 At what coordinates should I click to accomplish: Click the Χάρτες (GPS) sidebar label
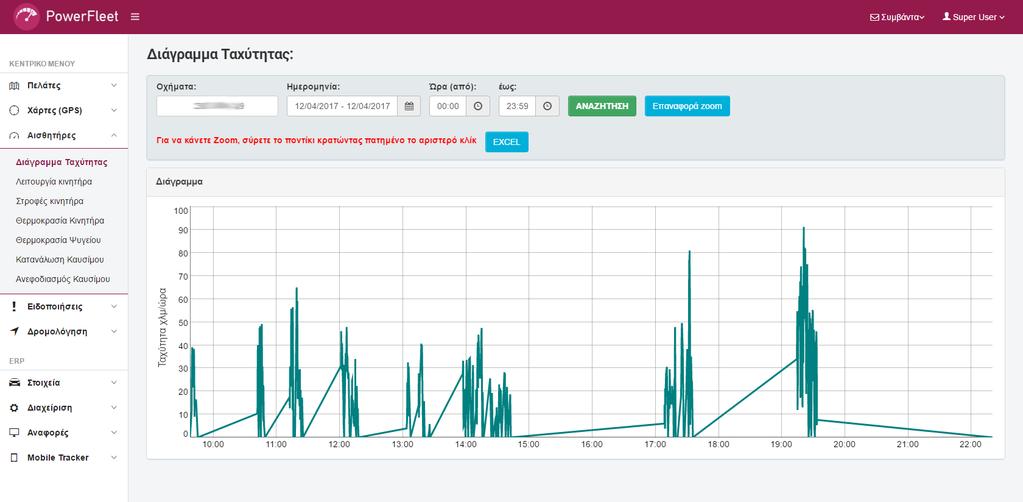55,110
